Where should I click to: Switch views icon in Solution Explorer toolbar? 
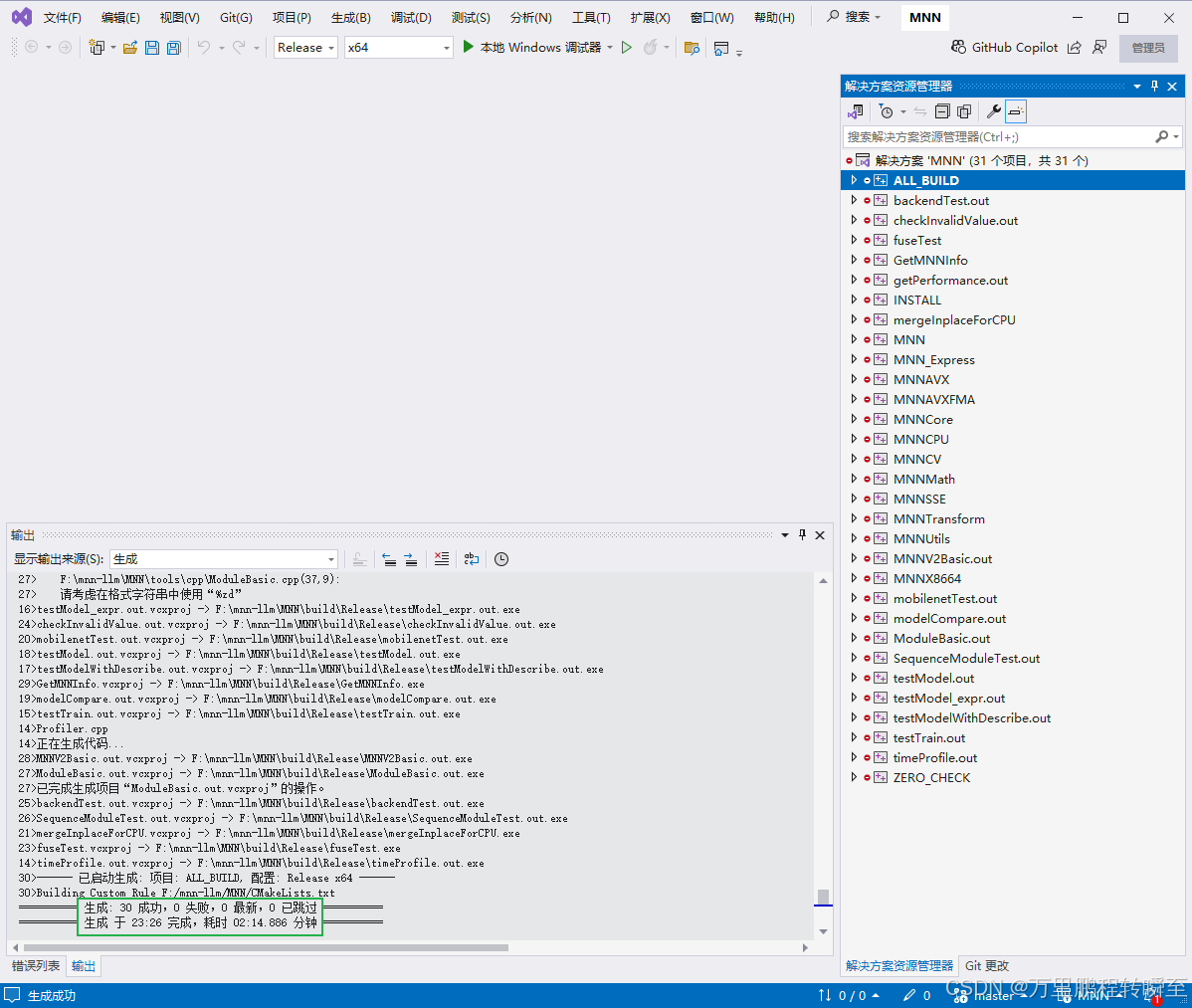point(856,111)
